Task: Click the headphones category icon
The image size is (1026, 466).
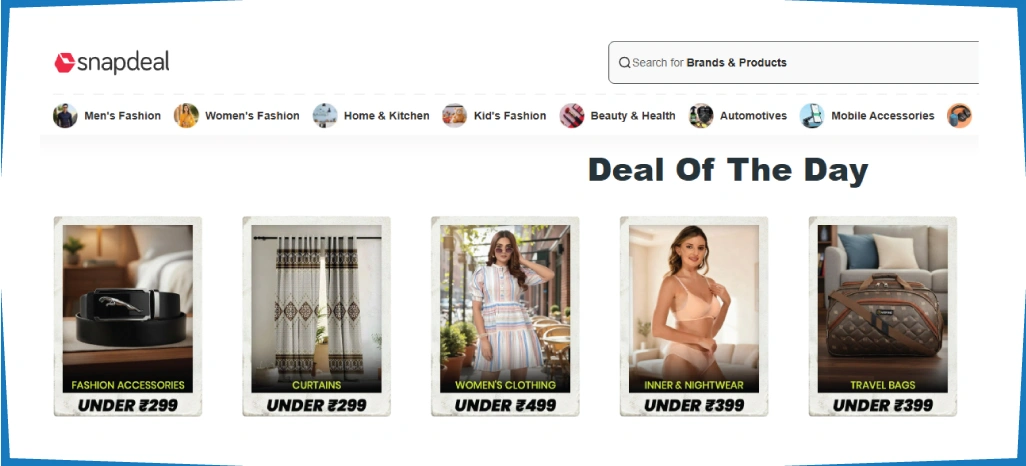Action: click(x=959, y=116)
